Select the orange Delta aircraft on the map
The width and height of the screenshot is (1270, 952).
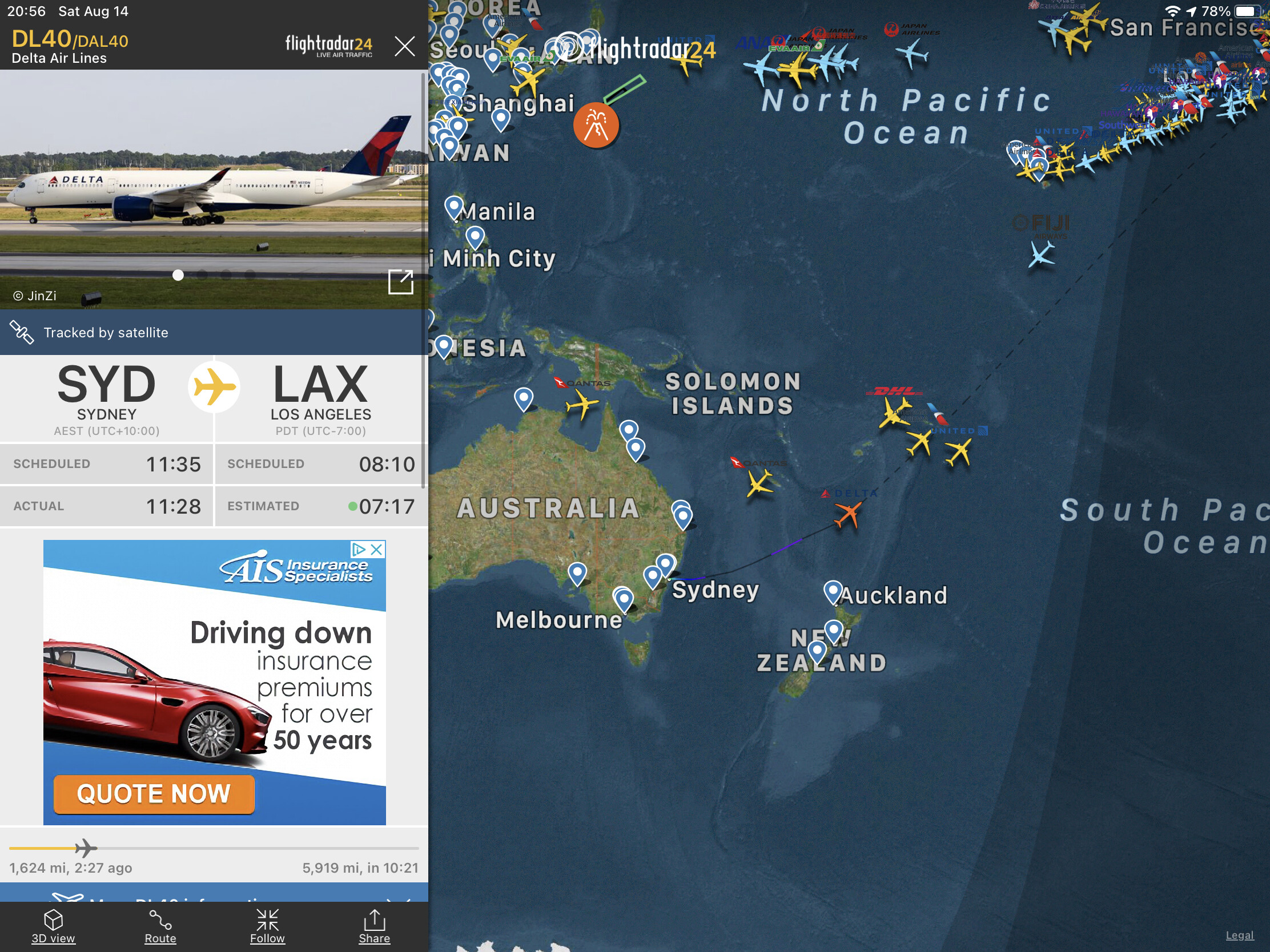click(848, 513)
